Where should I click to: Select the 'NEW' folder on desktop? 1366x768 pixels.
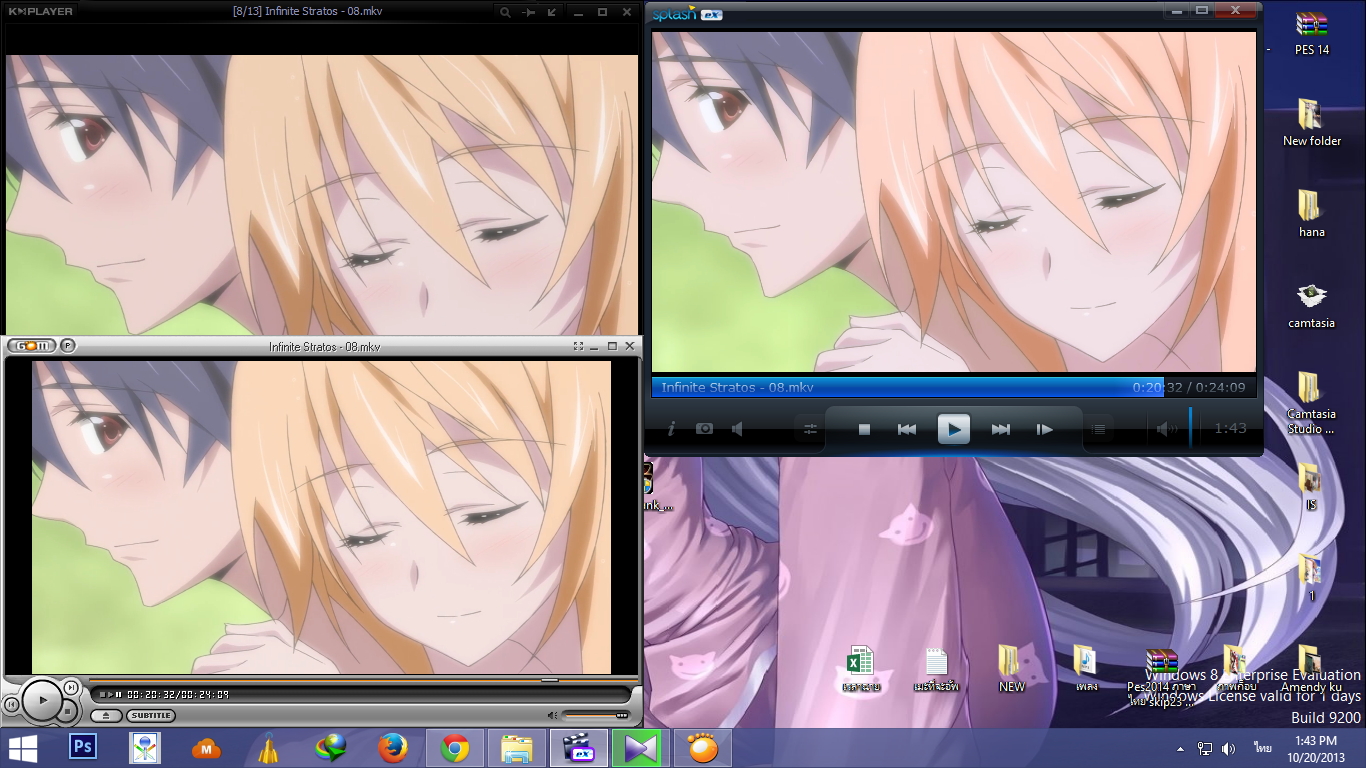coord(1011,670)
